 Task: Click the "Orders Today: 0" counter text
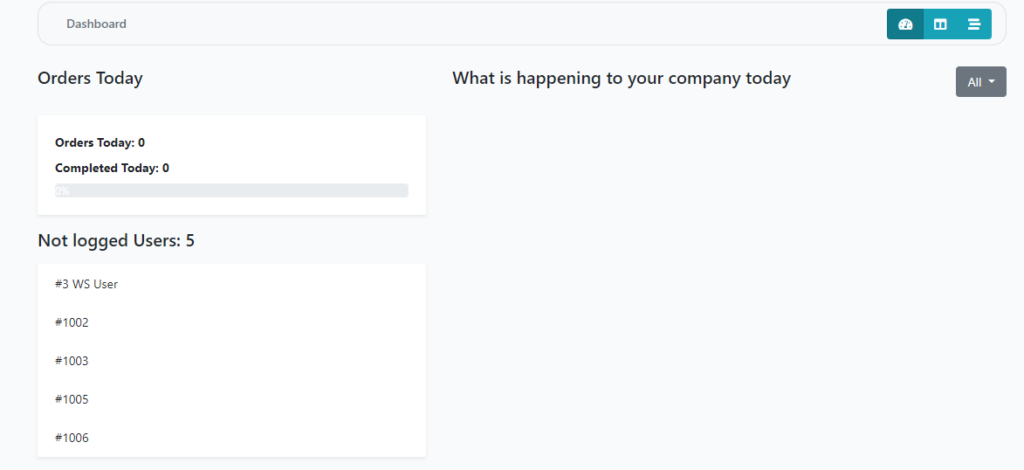coord(100,143)
